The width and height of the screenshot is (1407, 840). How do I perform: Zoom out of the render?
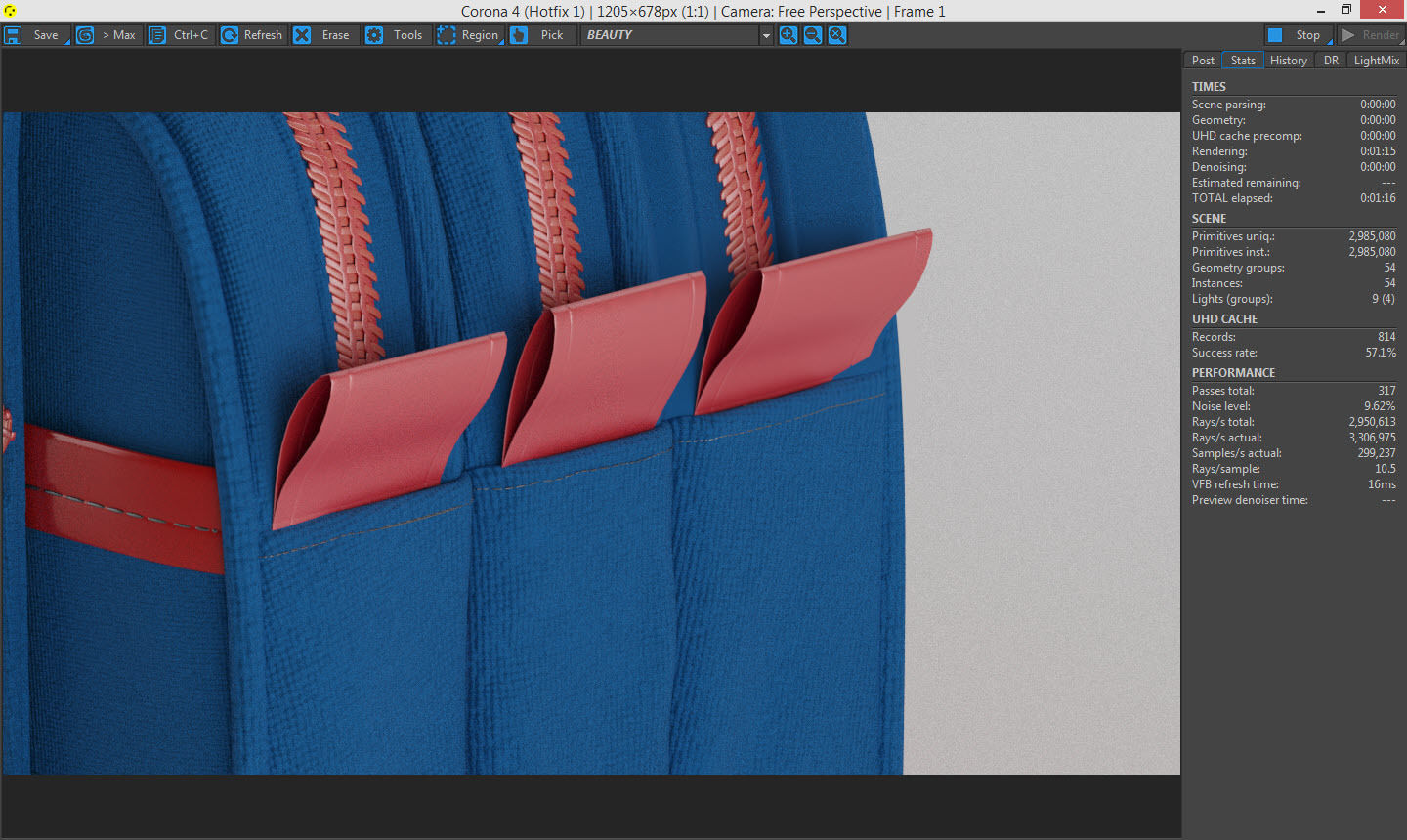coord(812,35)
